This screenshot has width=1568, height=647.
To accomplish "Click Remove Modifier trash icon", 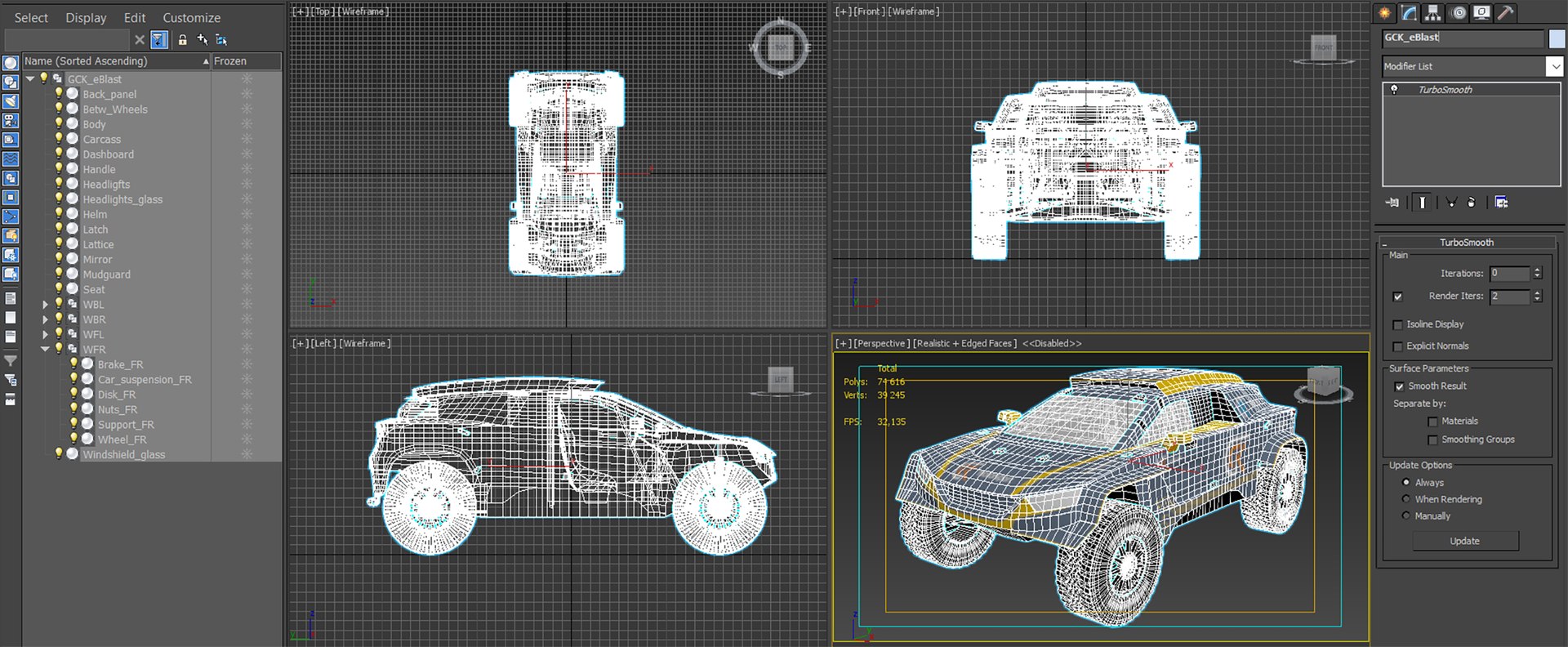I will 1472,203.
